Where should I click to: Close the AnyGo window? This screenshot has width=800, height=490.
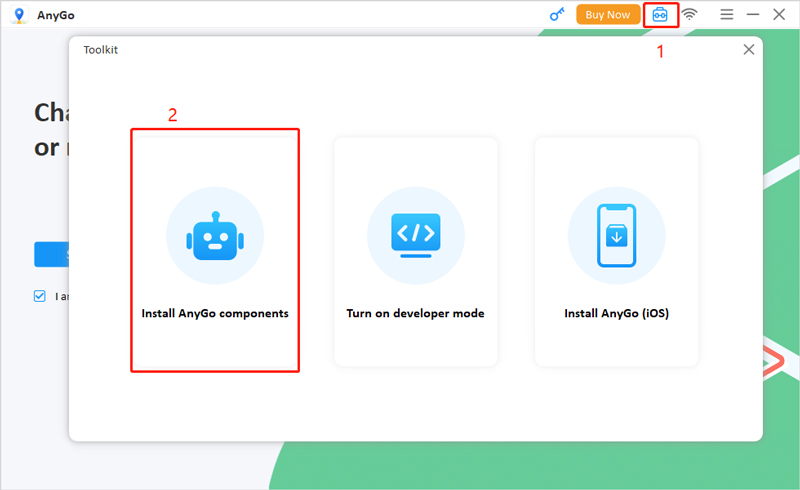tap(779, 14)
